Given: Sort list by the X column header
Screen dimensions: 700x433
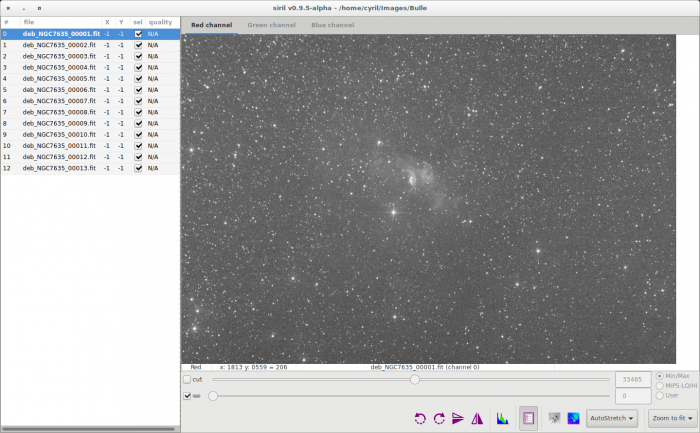Looking at the screenshot, I should 107,22.
